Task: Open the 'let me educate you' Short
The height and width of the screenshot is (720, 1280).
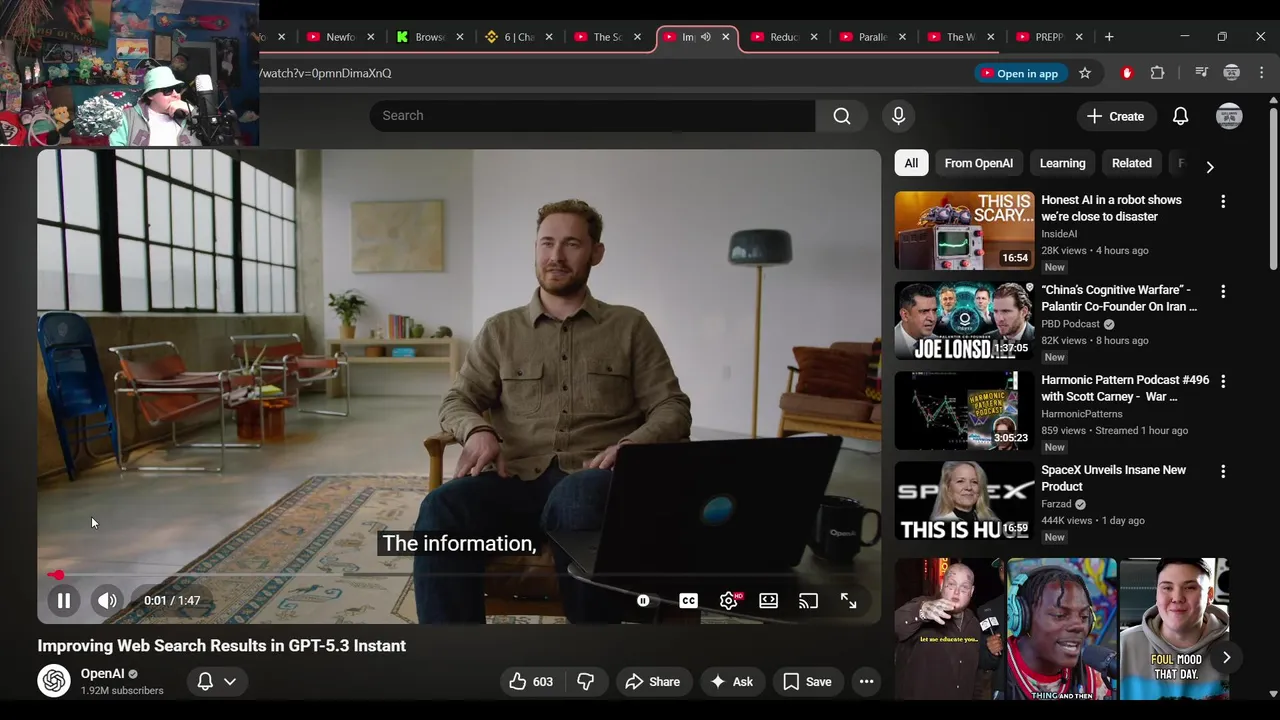Action: click(x=947, y=629)
